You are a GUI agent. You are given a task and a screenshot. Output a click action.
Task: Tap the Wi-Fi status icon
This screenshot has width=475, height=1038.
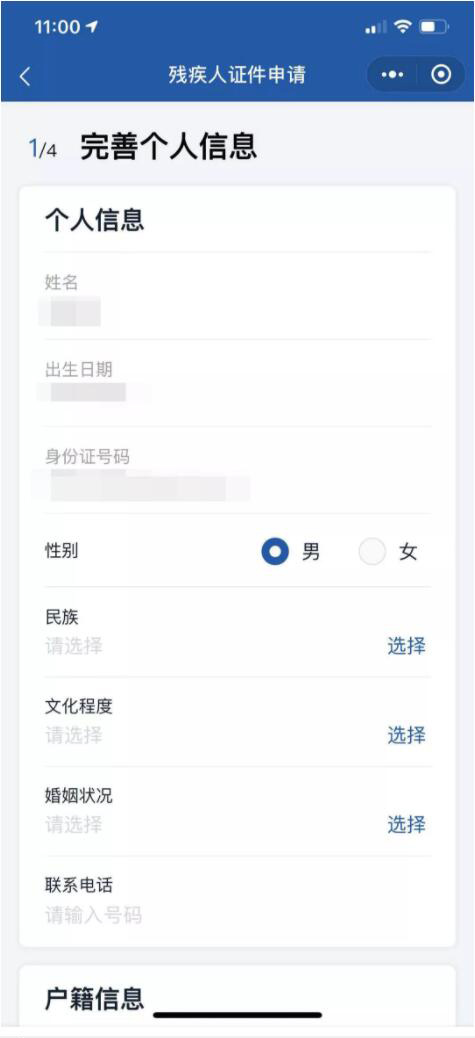click(402, 27)
